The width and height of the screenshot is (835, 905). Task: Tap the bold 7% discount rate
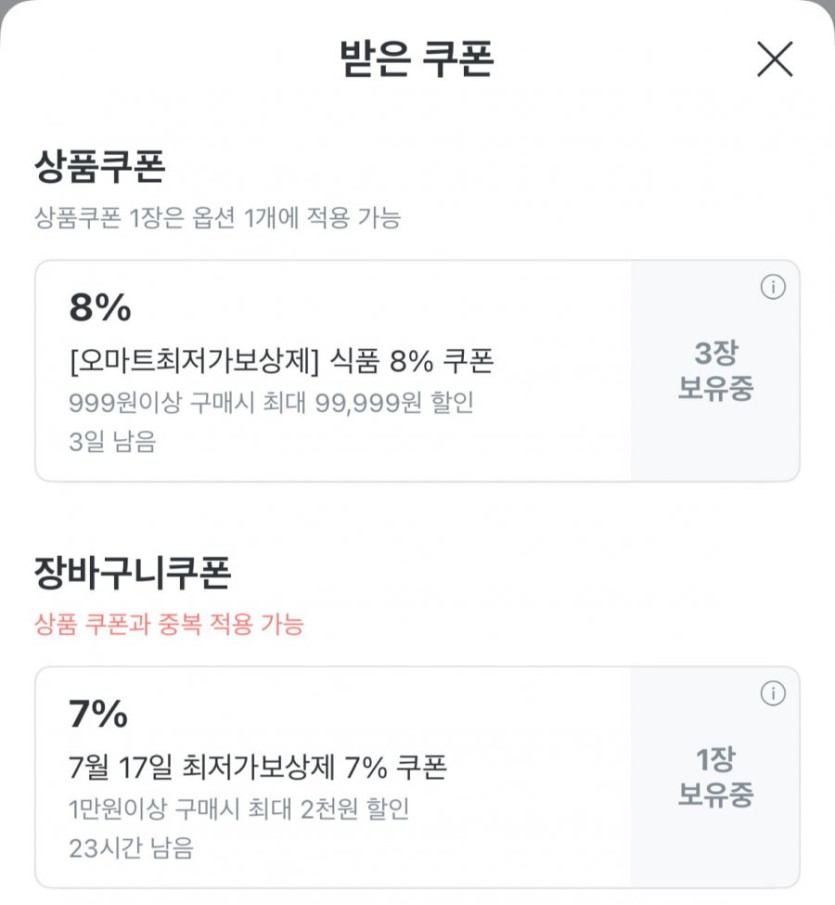pos(98,715)
